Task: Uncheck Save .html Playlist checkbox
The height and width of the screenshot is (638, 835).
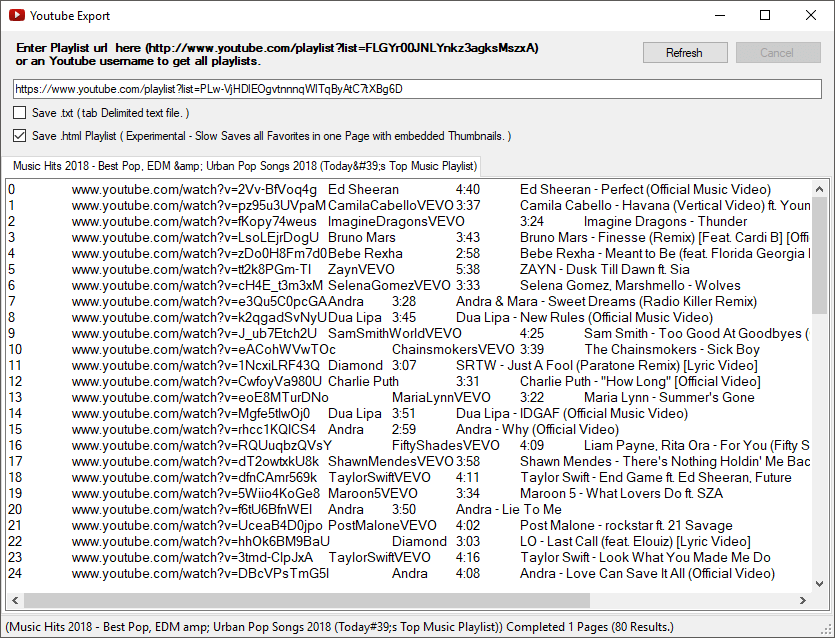Action: (20, 136)
